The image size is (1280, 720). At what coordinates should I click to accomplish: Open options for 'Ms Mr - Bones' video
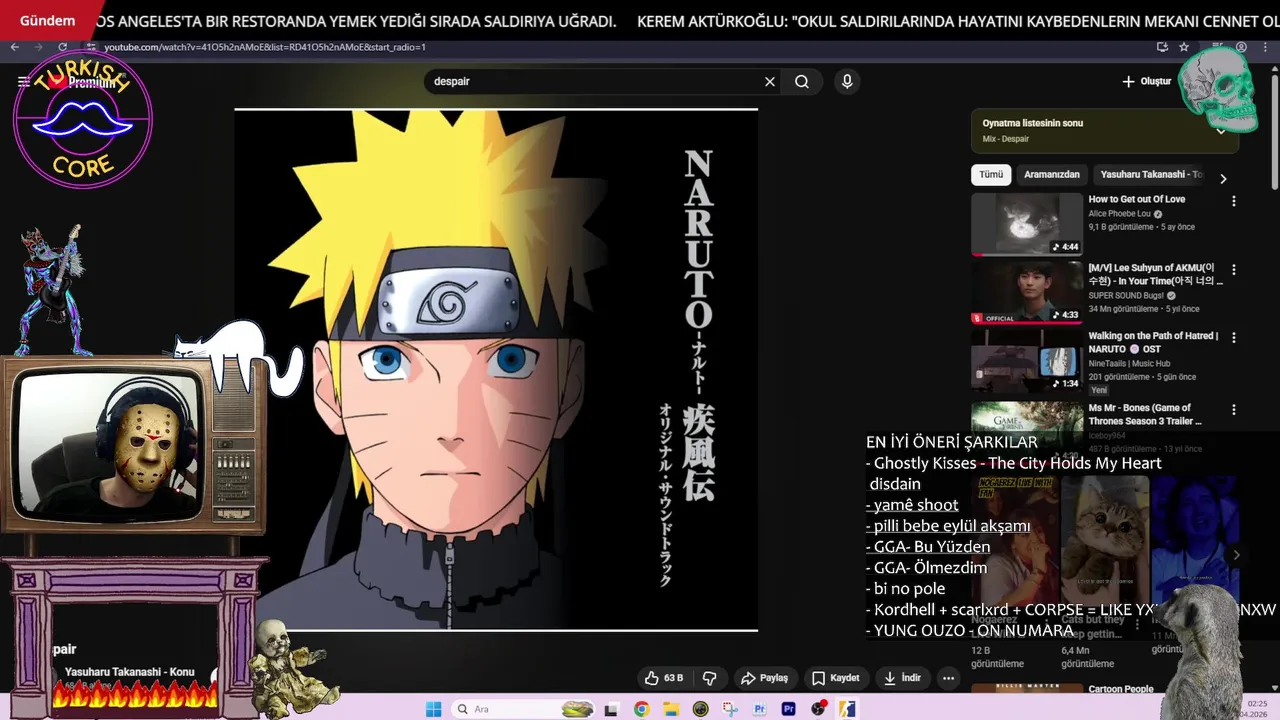[x=1233, y=410]
